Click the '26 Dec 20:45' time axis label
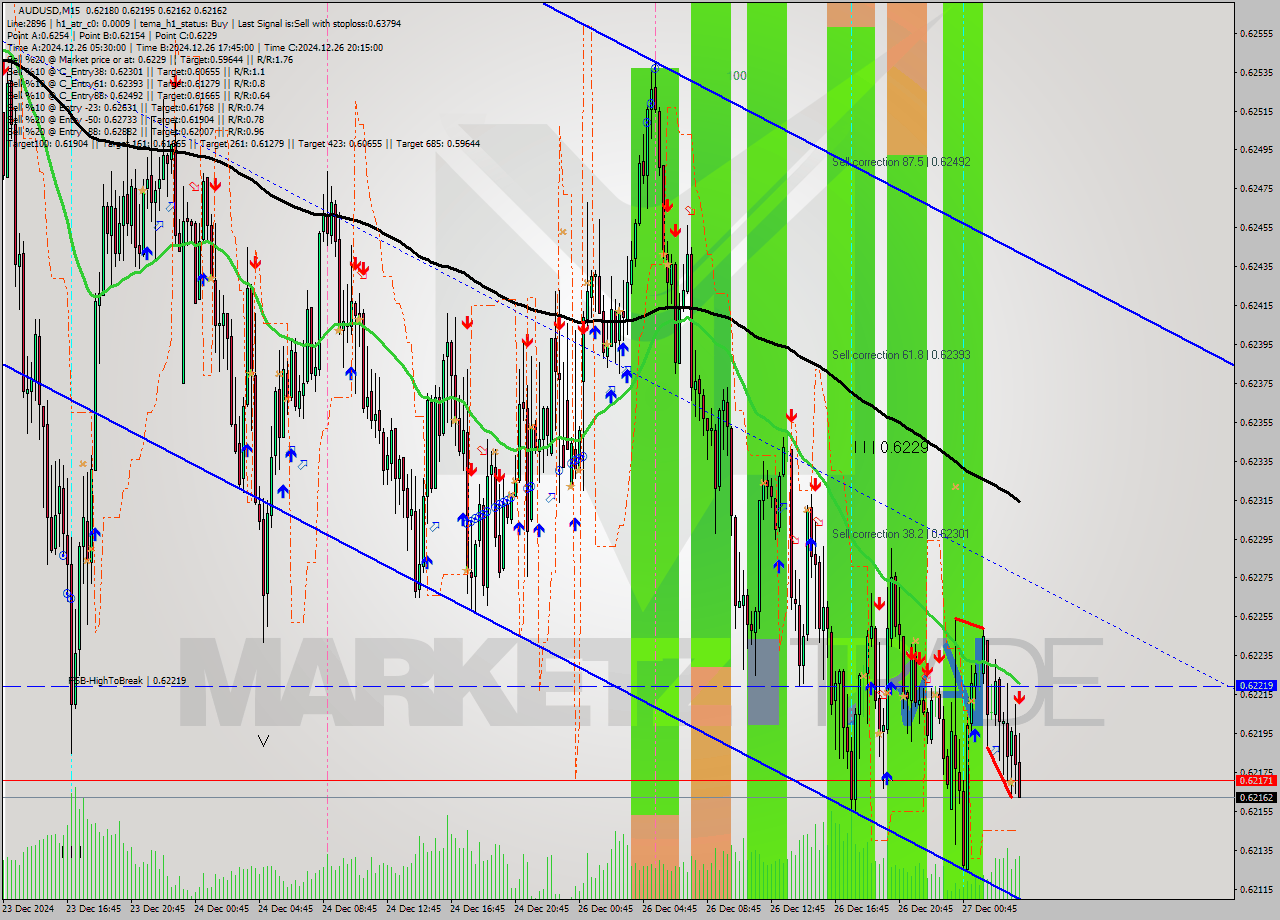The image size is (1280, 920). click(926, 909)
